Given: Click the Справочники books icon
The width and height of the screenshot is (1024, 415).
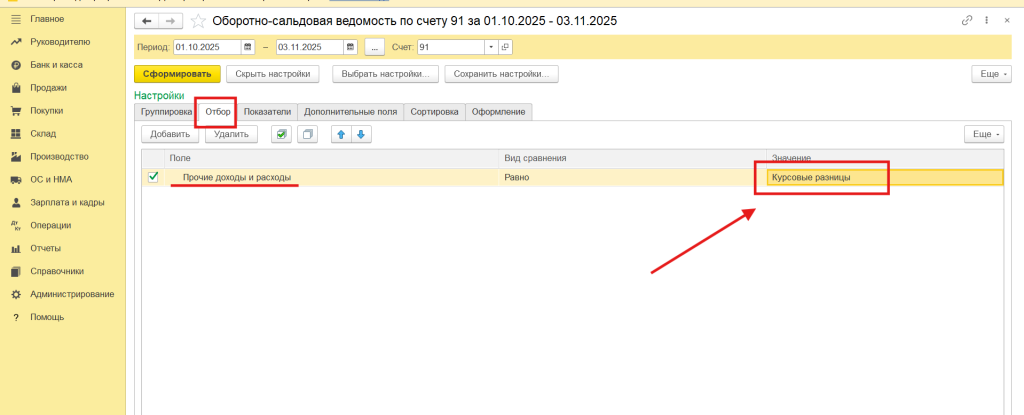Looking at the screenshot, I should pos(16,271).
